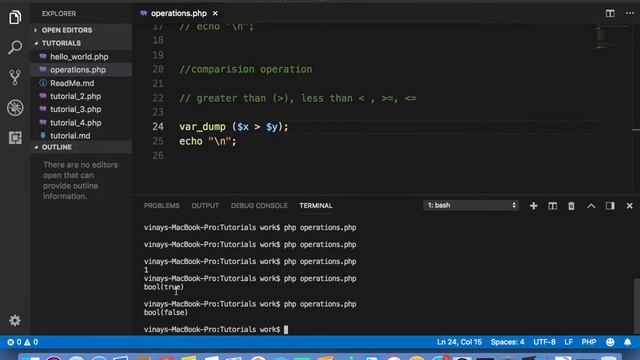This screenshot has height=360, width=640.
Task: Click the warnings count in status bar
Action: point(31,342)
